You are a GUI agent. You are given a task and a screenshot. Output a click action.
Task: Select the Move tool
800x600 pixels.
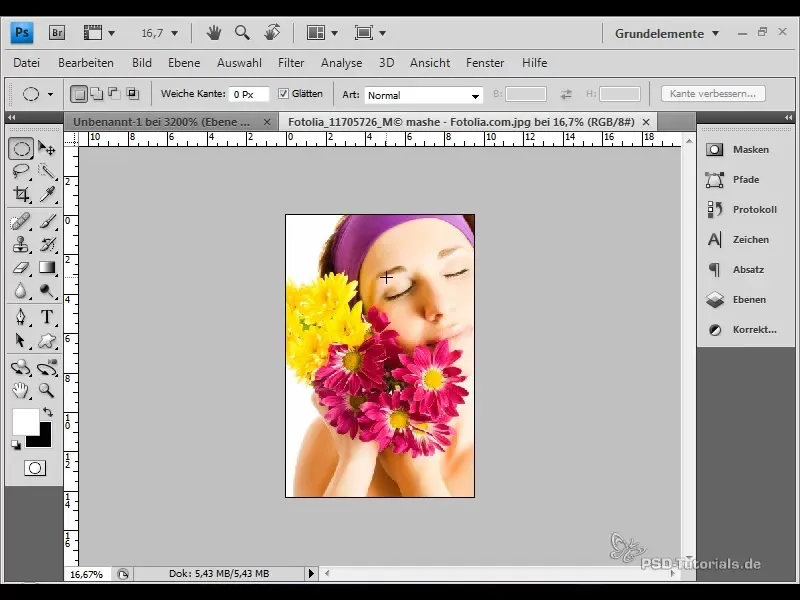tap(47, 149)
